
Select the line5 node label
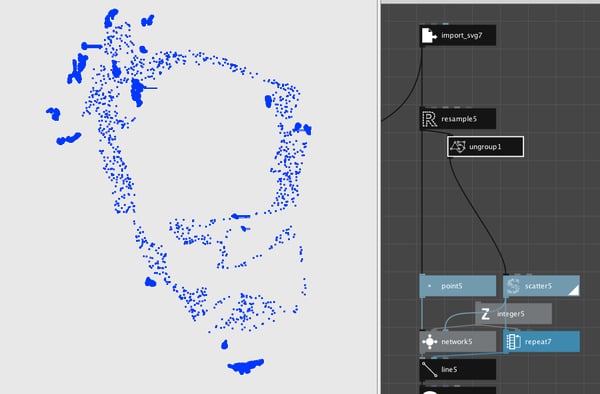449,370
